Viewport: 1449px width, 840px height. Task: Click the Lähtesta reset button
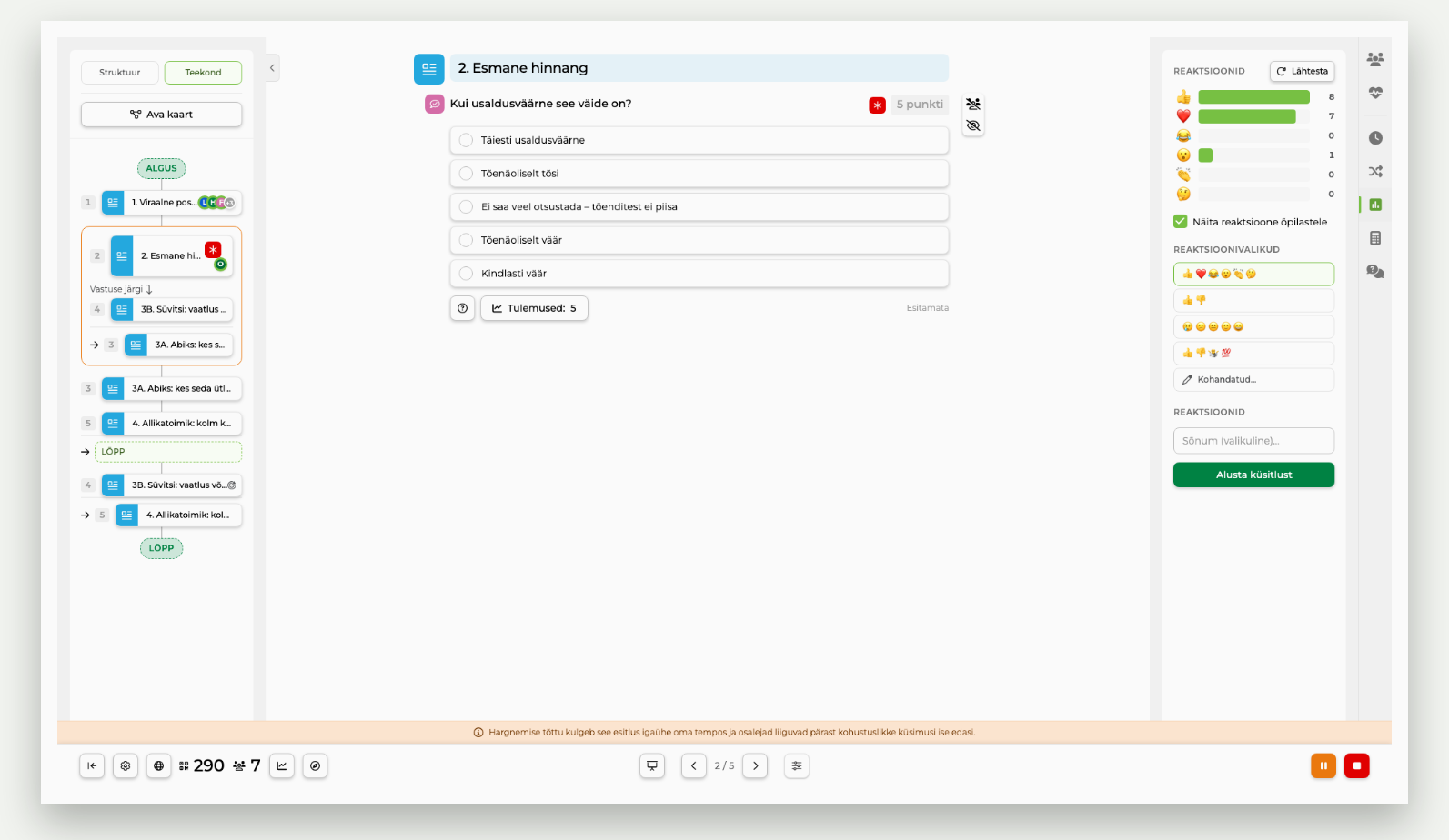(1302, 71)
